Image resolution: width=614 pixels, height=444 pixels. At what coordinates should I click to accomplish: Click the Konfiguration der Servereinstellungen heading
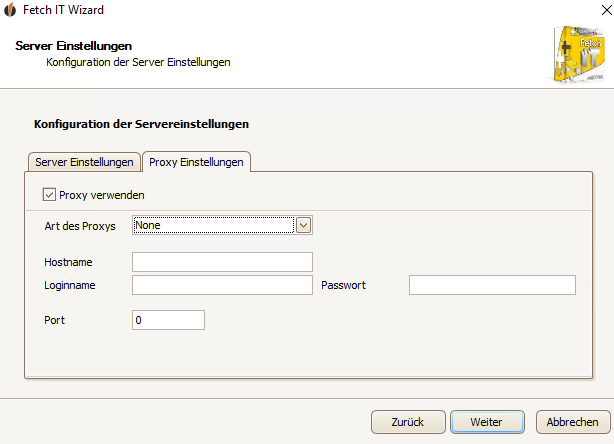click(x=141, y=124)
